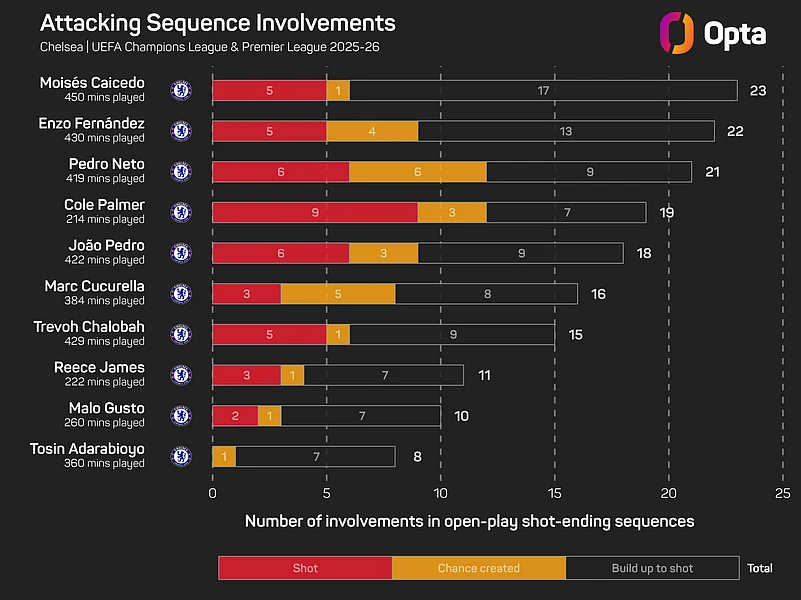The height and width of the screenshot is (600, 801).
Task: Select the orange Chance created legend swatch
Action: [478, 568]
